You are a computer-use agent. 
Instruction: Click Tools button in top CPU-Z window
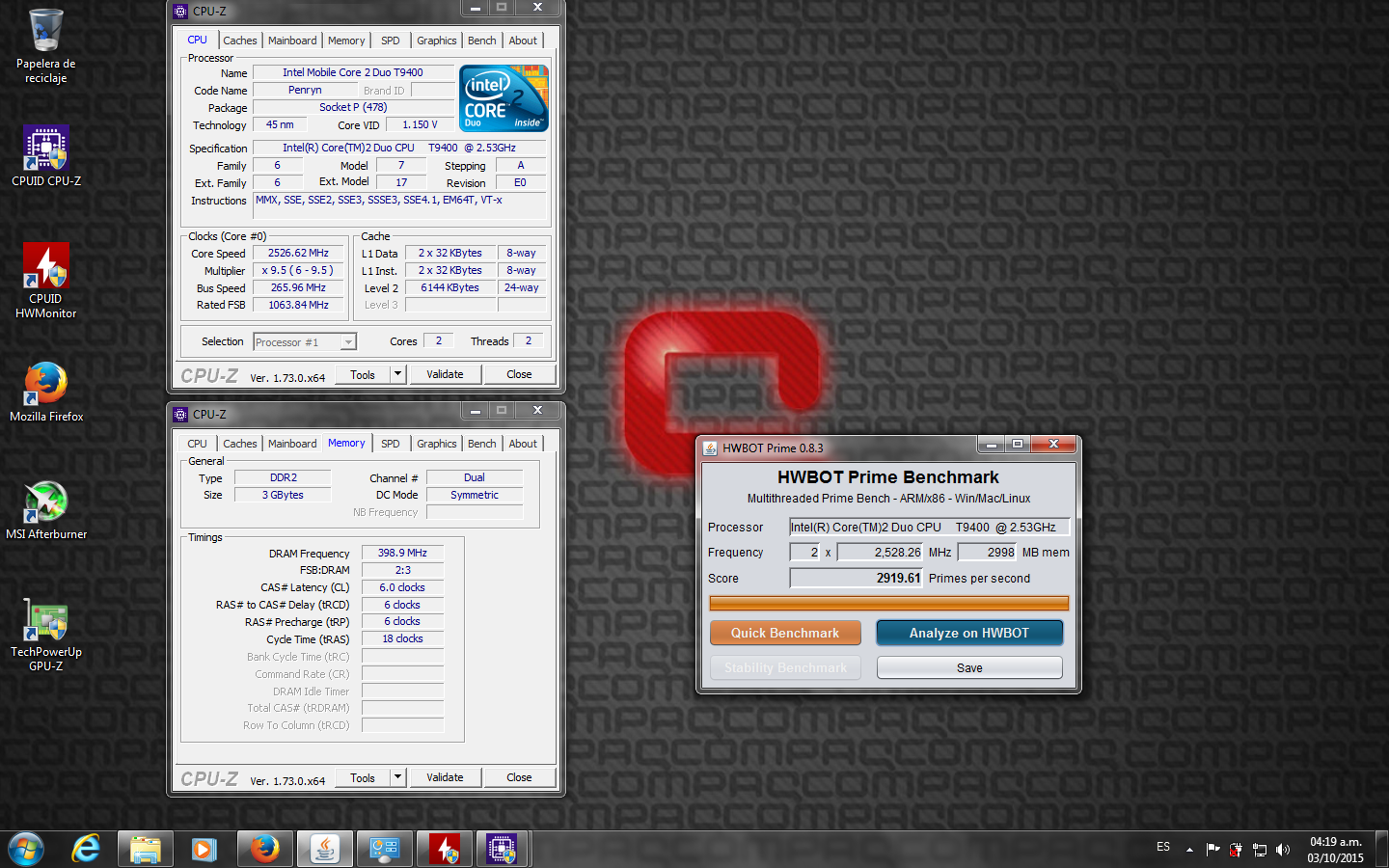[x=363, y=374]
